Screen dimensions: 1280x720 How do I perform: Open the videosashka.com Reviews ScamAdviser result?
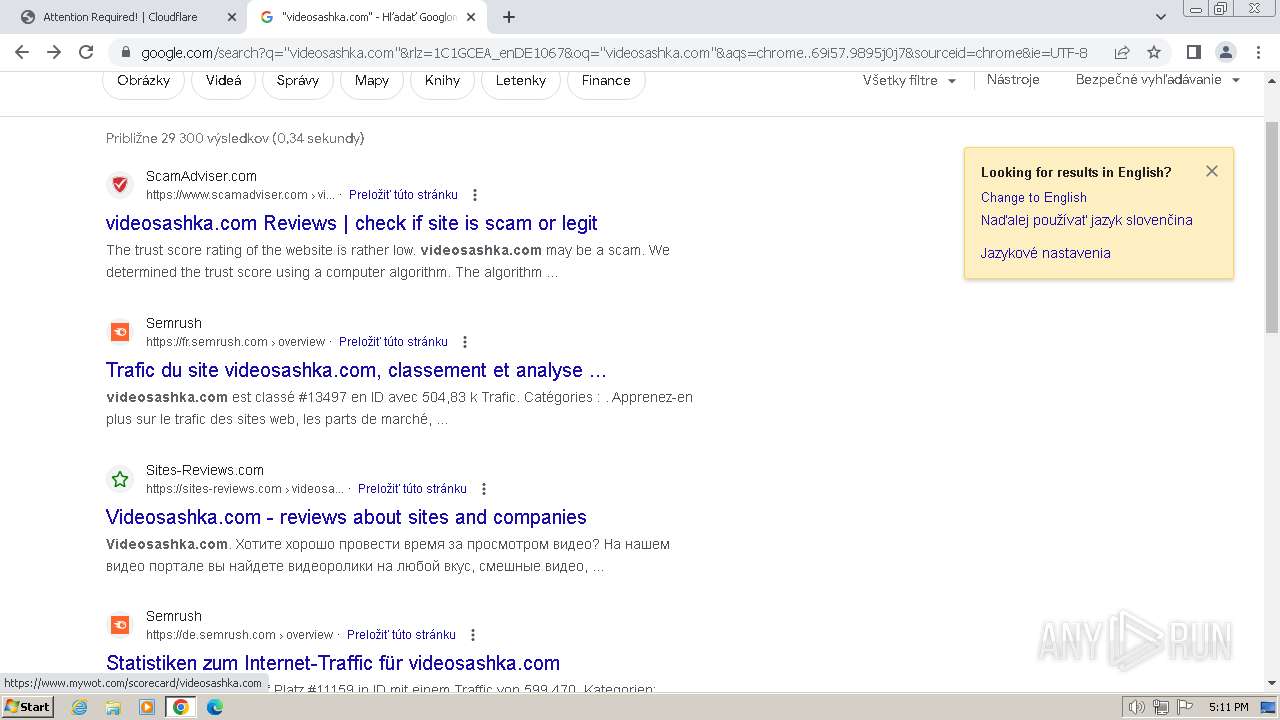[351, 223]
